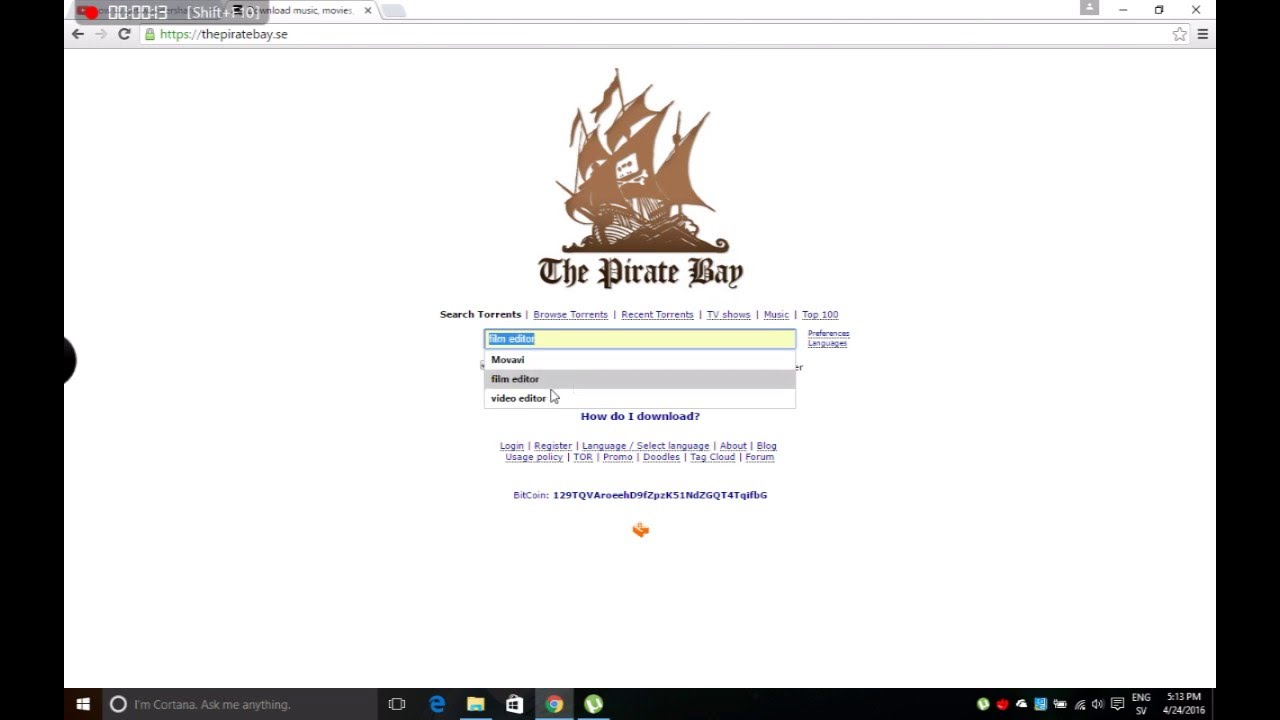Image resolution: width=1280 pixels, height=720 pixels.
Task: Launch Microsoft Edge from the taskbar
Action: coord(437,704)
